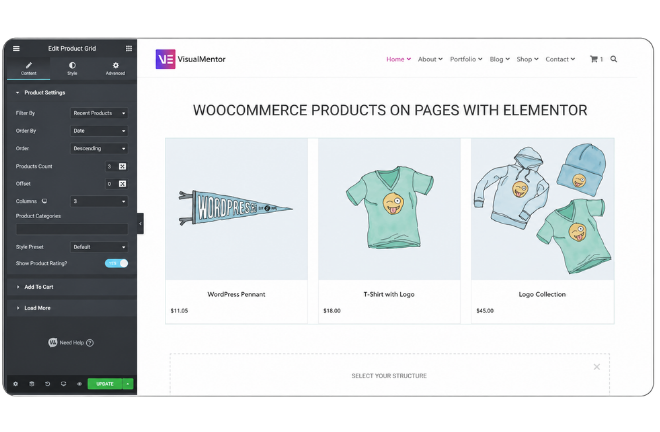Click the $11.05 price

click(179, 311)
